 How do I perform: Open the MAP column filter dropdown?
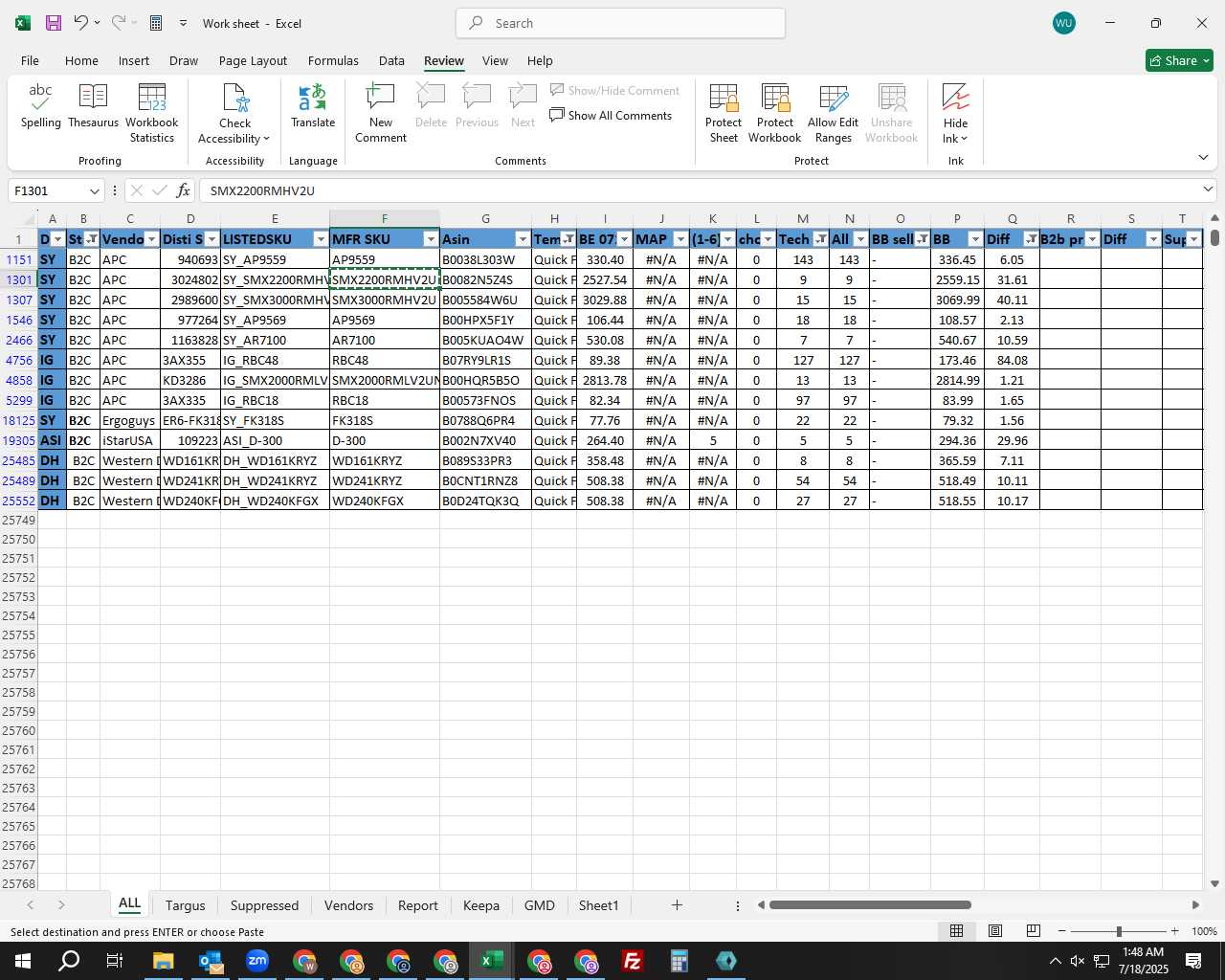click(680, 239)
